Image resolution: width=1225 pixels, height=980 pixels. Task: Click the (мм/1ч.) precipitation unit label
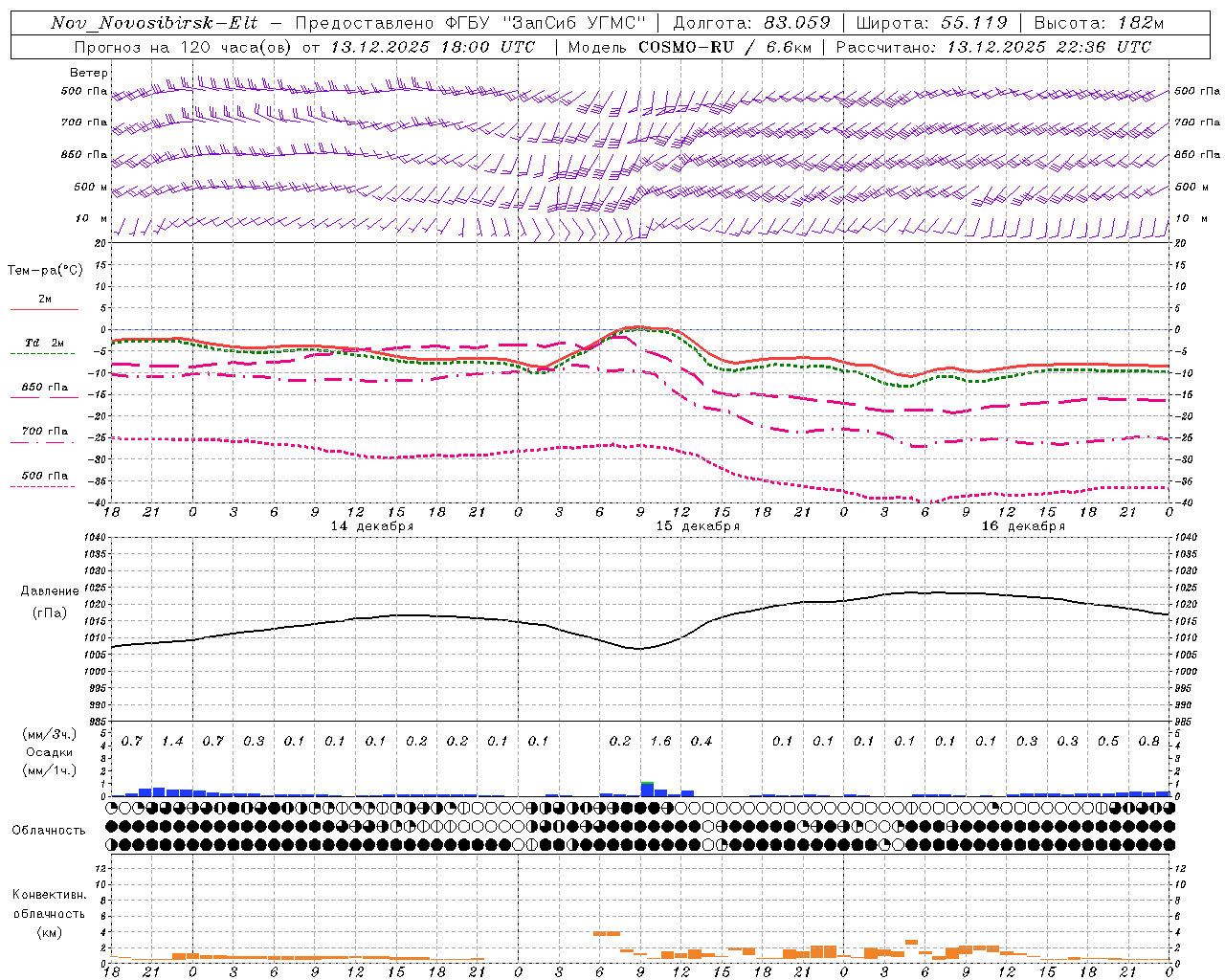[x=50, y=770]
